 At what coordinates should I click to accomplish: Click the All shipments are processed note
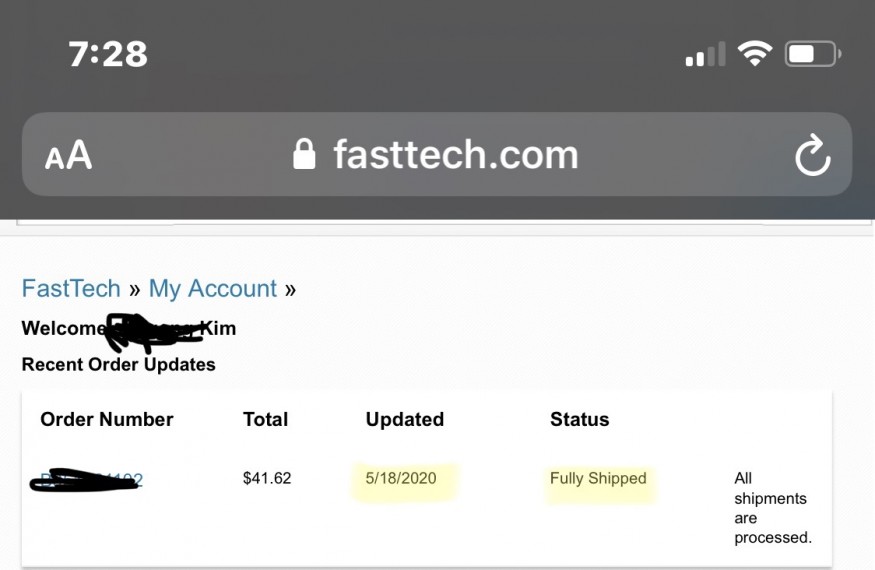coord(773,507)
